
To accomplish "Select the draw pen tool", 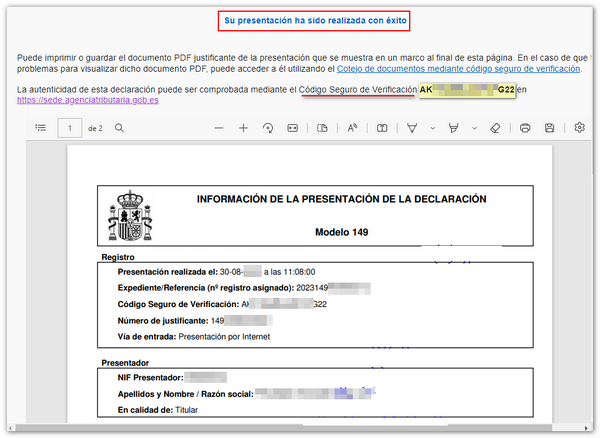I will point(412,128).
